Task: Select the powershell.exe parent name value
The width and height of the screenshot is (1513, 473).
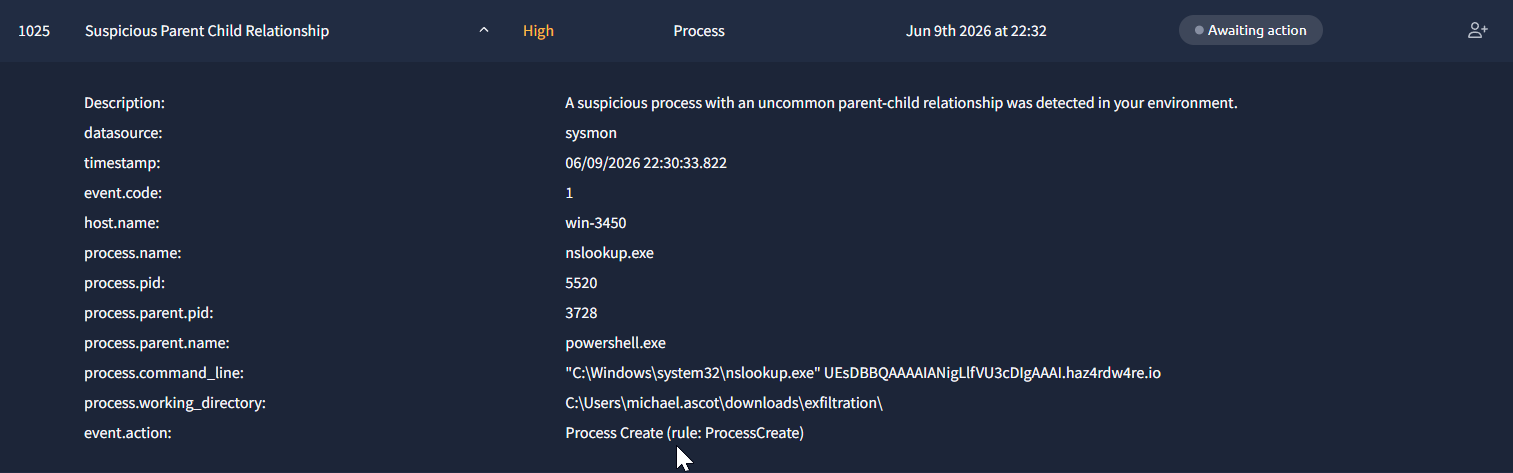Action: pyautogui.click(x=615, y=343)
